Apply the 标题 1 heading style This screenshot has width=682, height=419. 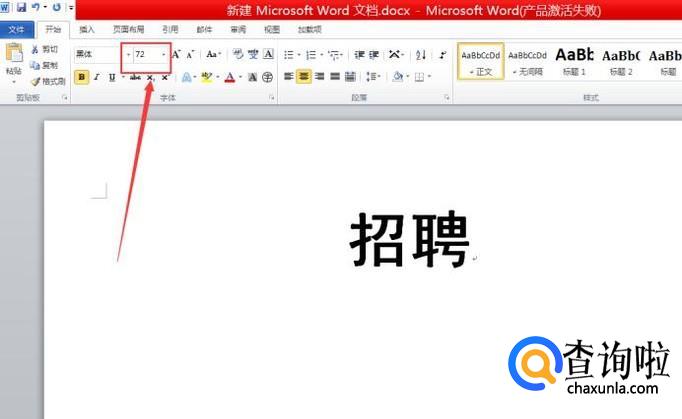pos(574,62)
